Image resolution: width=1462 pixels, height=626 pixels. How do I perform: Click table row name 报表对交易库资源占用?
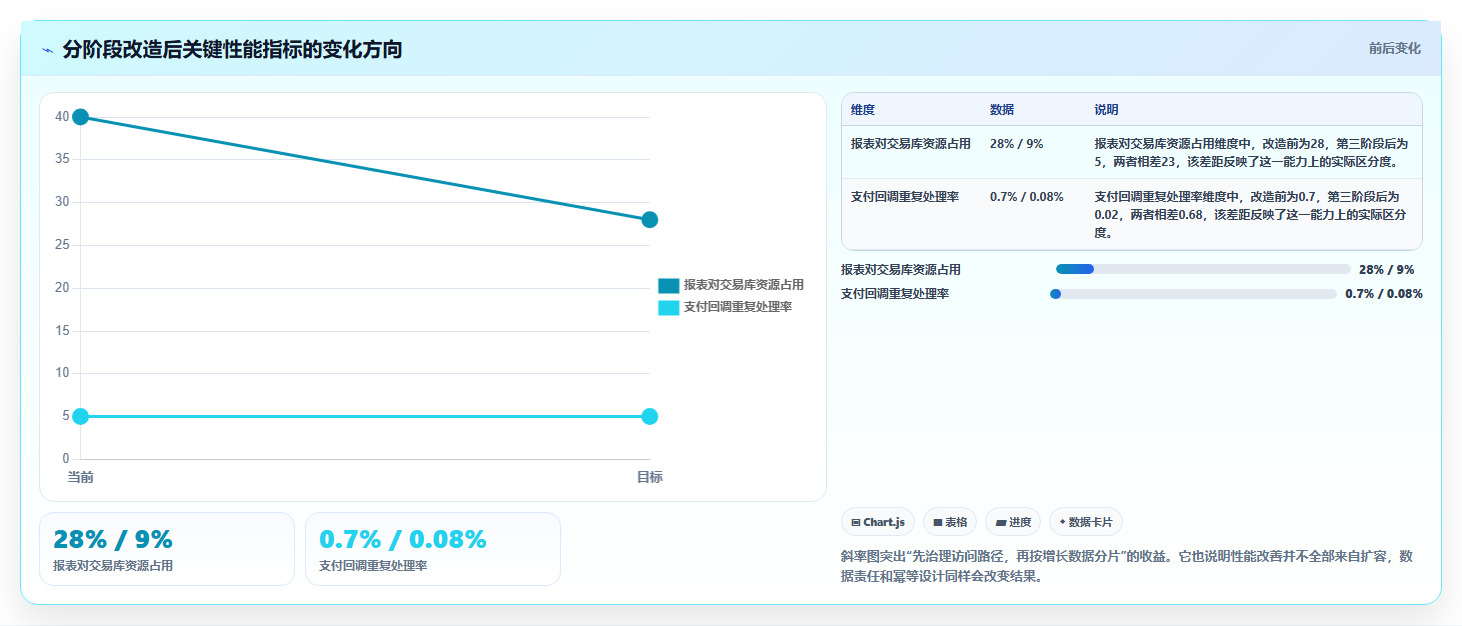pyautogui.click(x=911, y=144)
